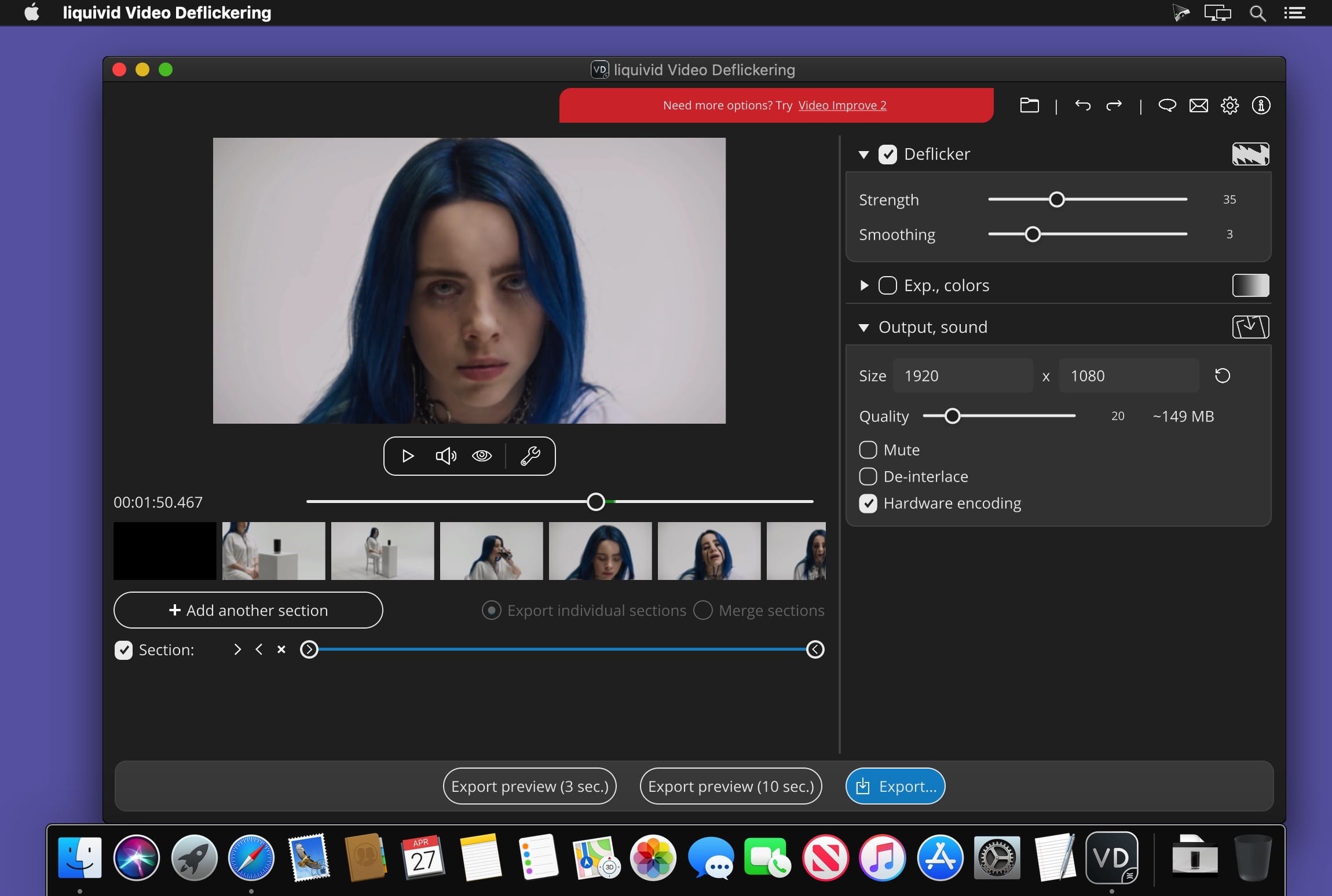
Task: Open the Video Improve 2 link
Action: (842, 105)
